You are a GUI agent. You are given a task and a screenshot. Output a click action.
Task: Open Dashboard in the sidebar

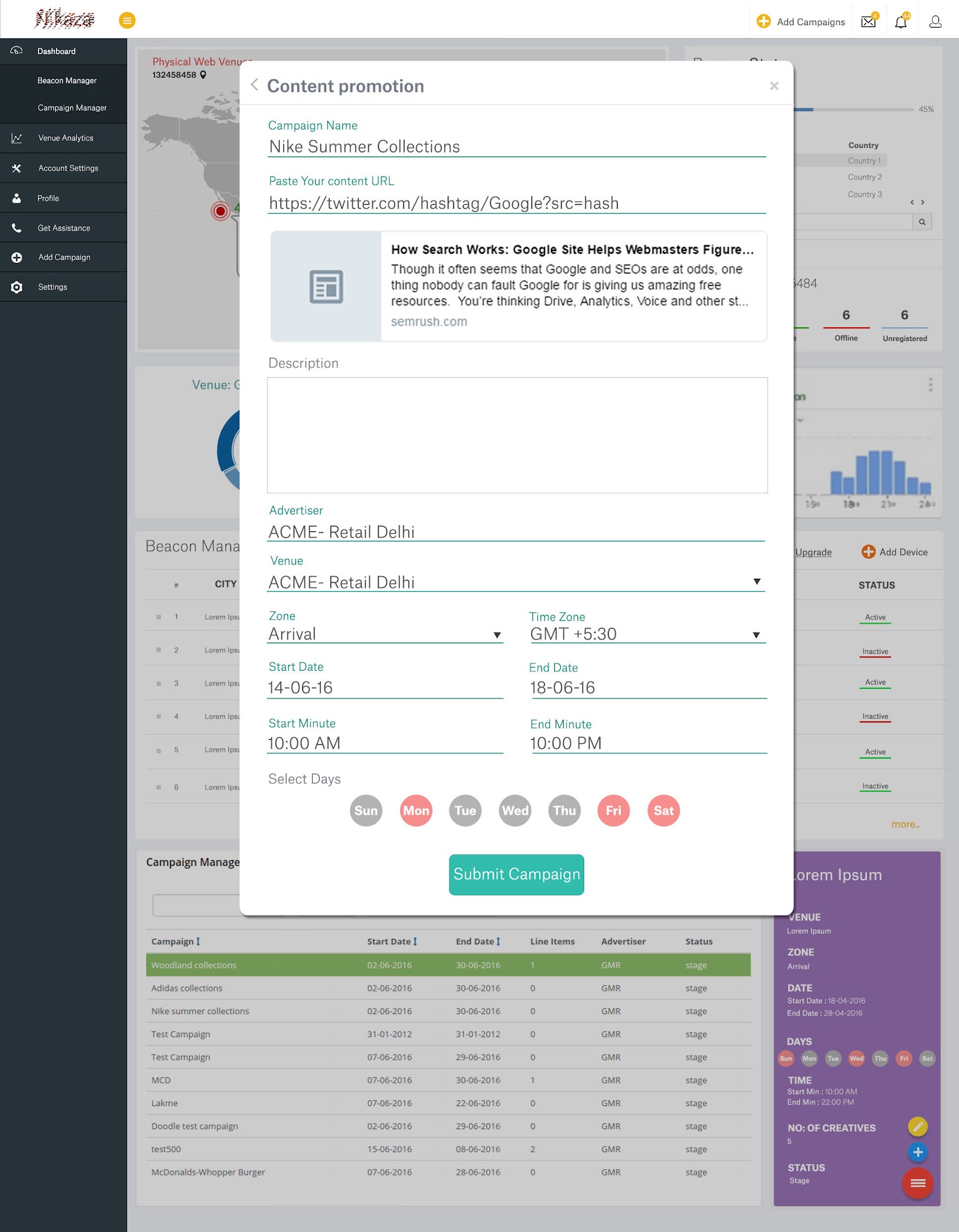click(x=63, y=51)
